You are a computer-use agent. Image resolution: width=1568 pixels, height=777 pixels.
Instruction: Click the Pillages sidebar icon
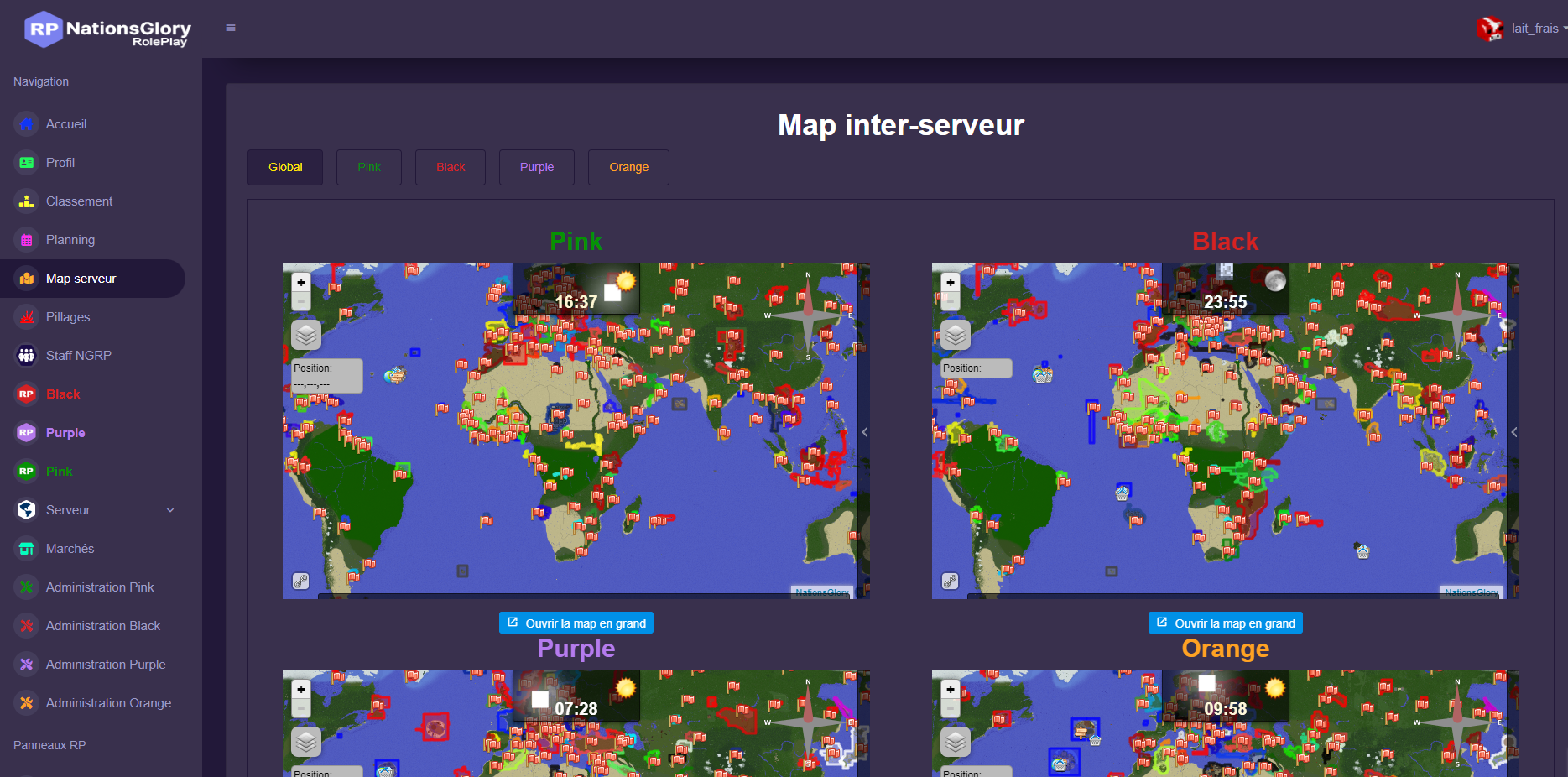(x=27, y=317)
